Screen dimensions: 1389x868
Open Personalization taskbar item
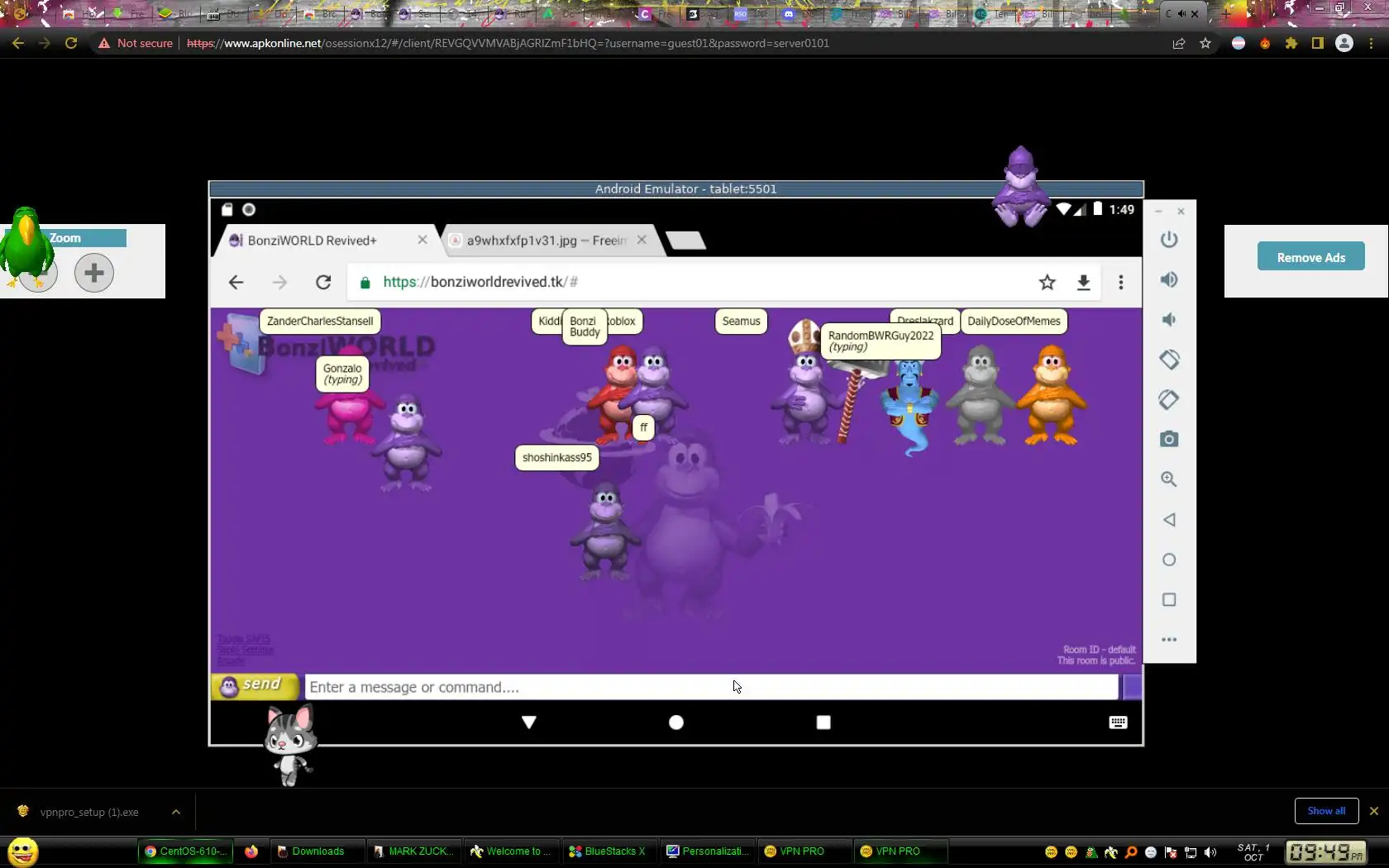(x=708, y=851)
